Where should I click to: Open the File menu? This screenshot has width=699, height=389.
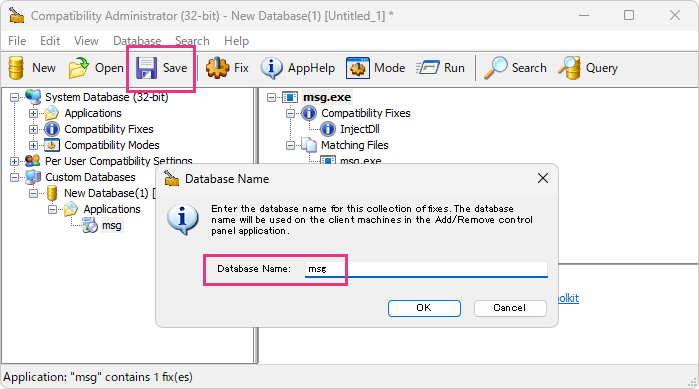17,41
